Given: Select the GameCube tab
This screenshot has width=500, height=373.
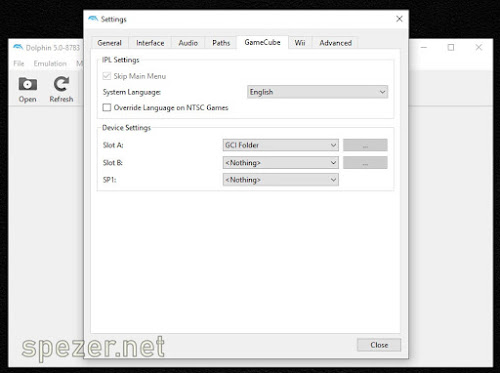Looking at the screenshot, I should 262,42.
